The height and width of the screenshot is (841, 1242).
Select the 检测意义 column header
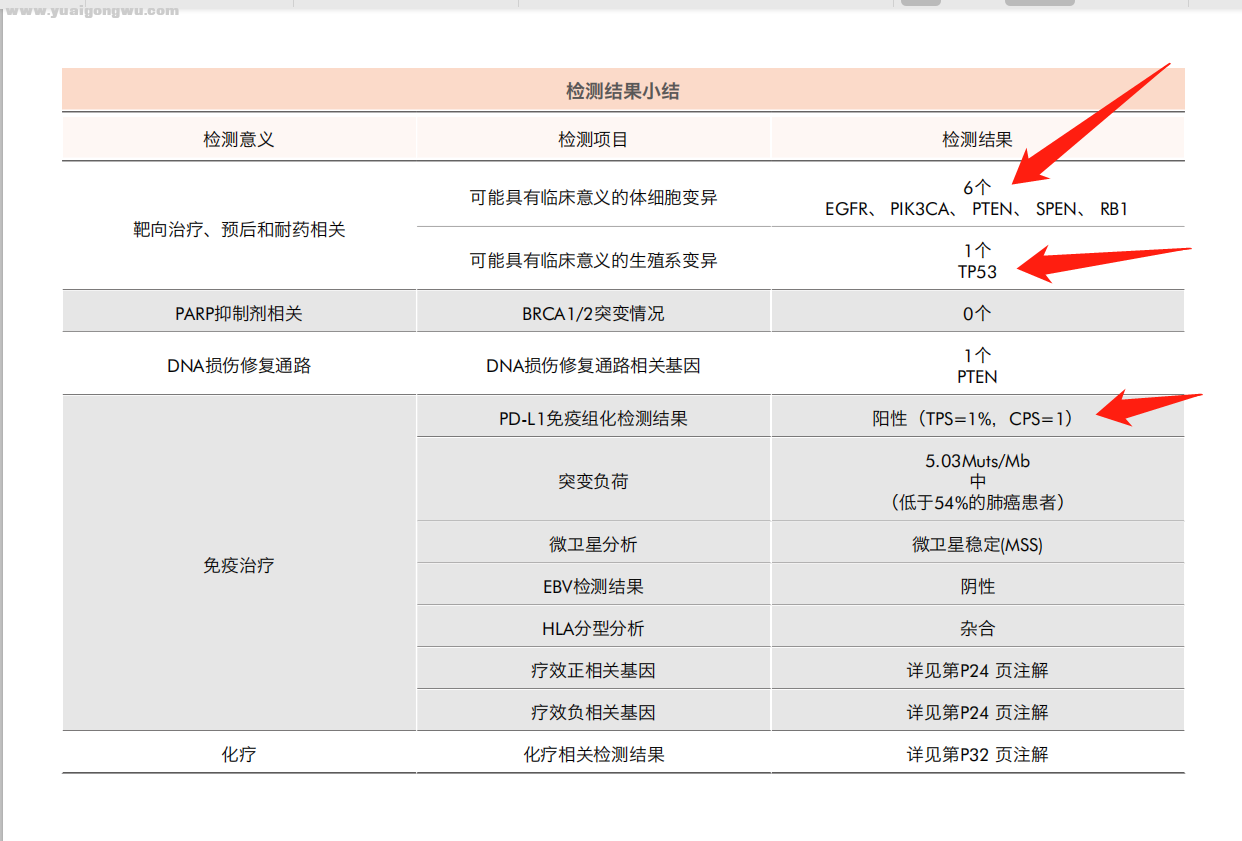239,140
